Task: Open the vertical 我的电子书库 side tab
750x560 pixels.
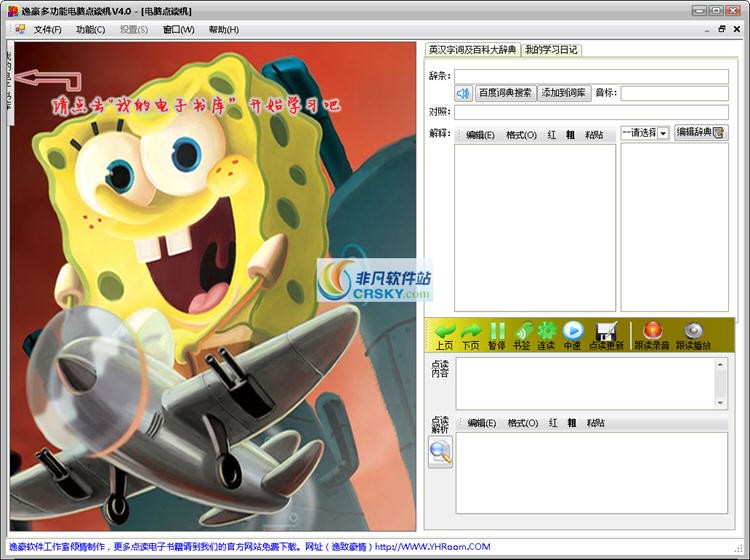Action: 9,84
